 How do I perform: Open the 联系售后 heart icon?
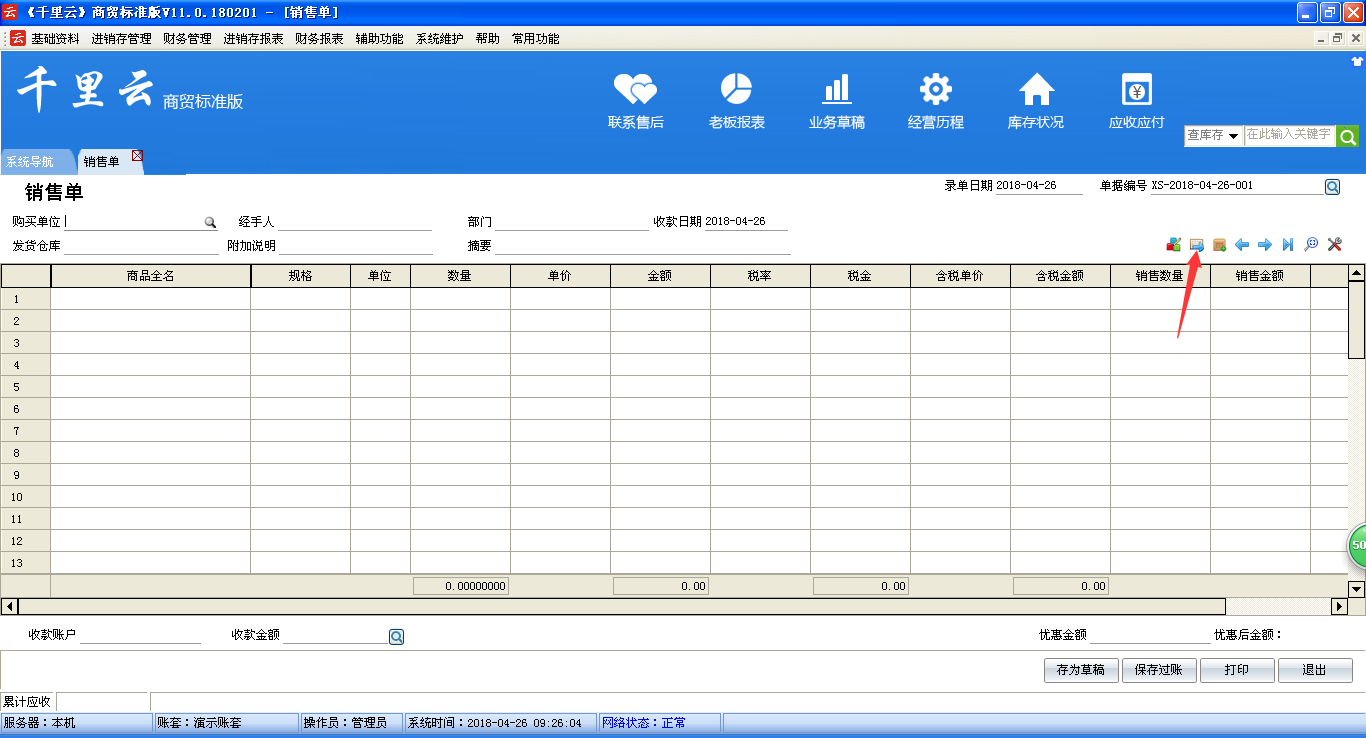(635, 90)
